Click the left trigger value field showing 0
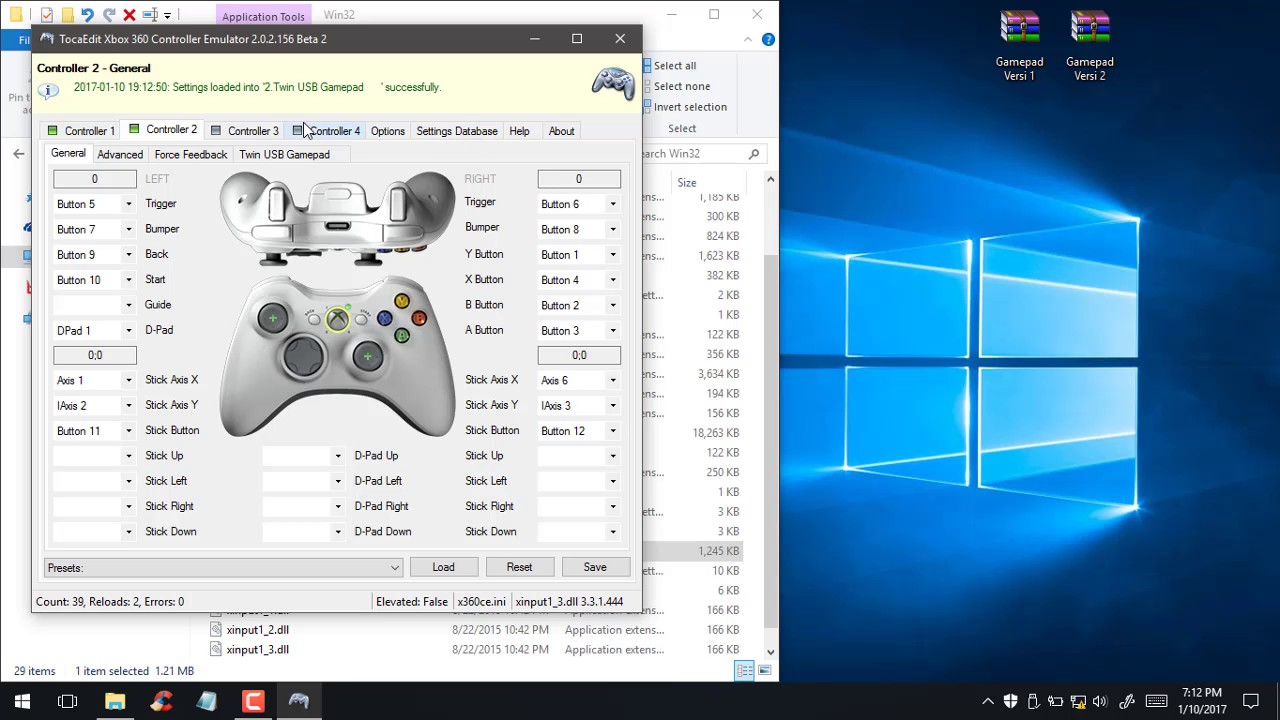The image size is (1280, 720). click(95, 179)
